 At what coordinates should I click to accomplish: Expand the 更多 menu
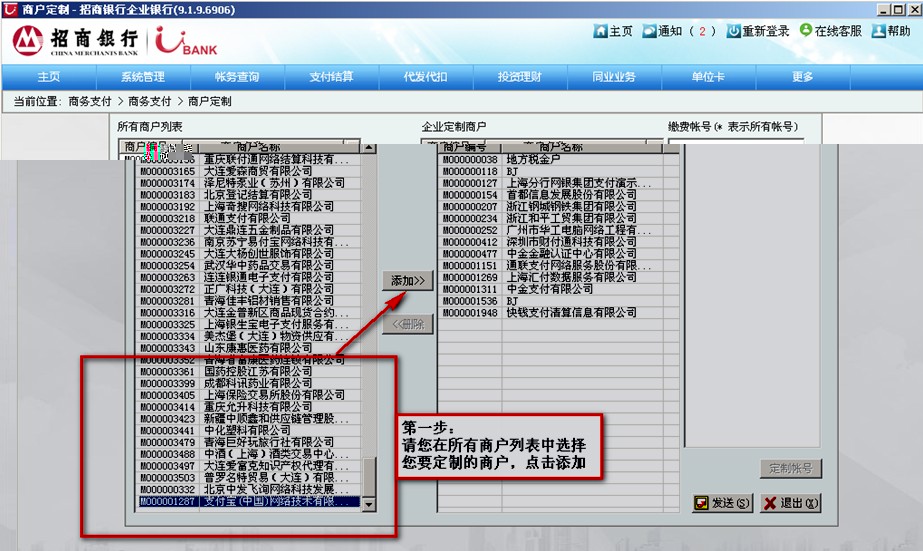pos(802,77)
